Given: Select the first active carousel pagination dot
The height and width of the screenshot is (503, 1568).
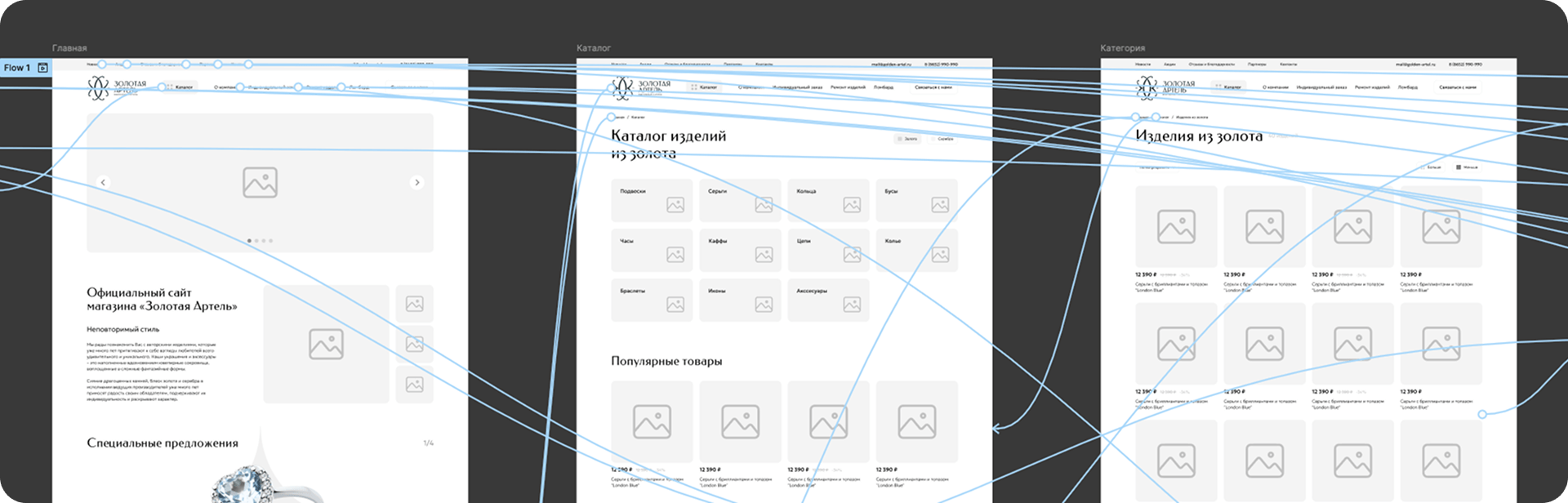Looking at the screenshot, I should coord(249,241).
